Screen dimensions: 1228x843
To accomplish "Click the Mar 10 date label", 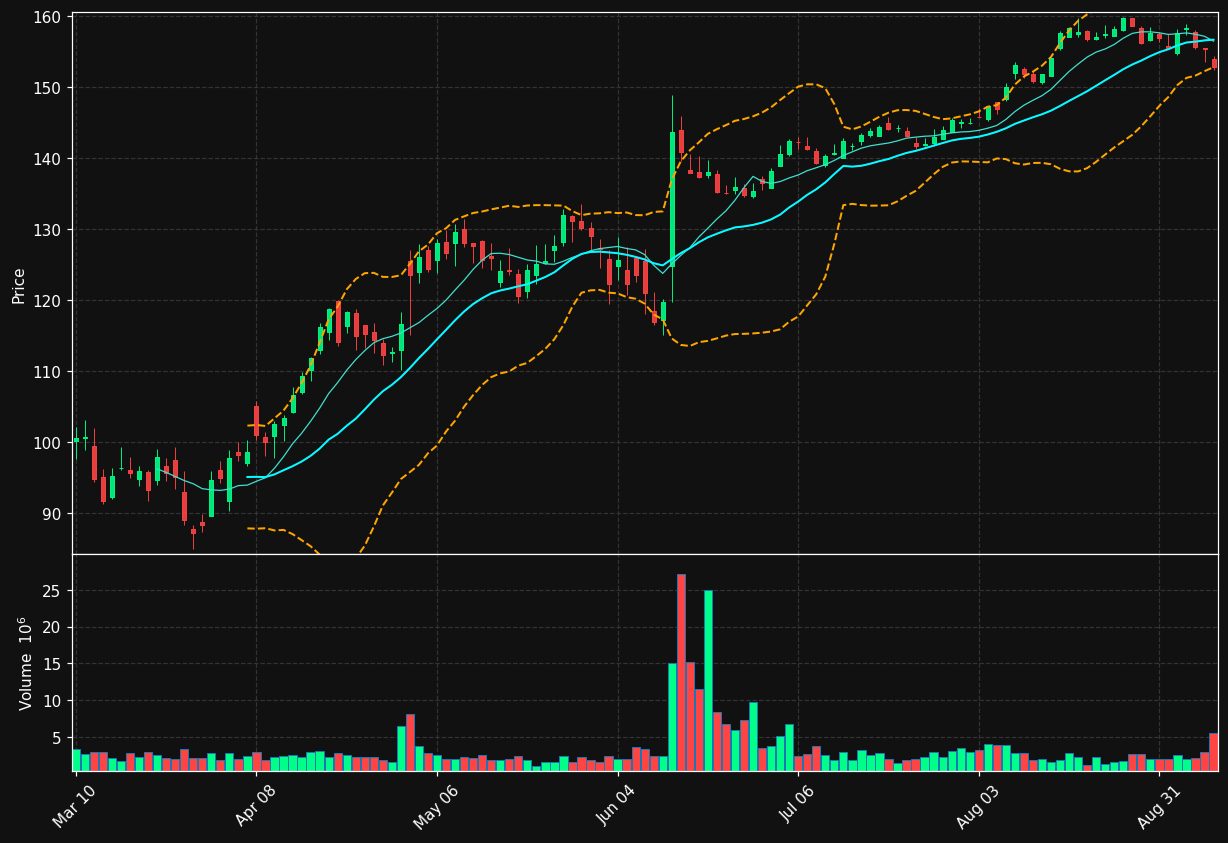I will 75,806.
